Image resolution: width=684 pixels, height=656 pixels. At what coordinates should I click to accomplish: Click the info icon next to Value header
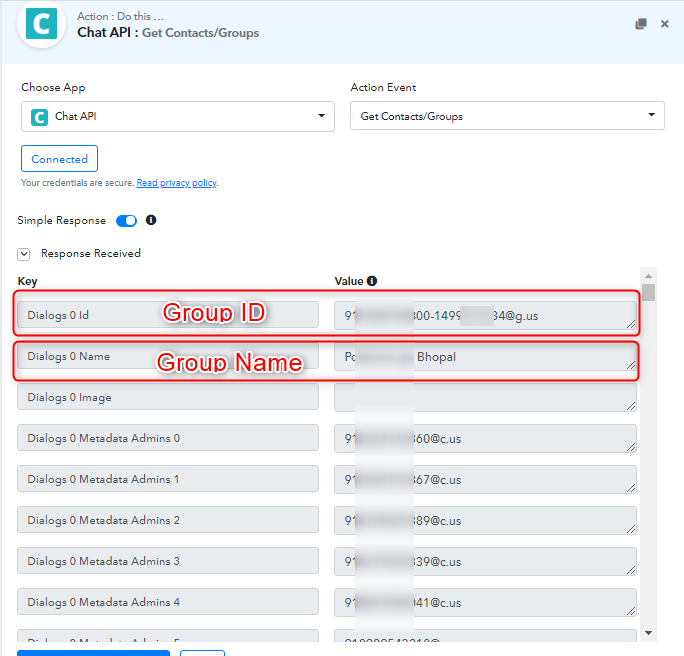click(372, 281)
